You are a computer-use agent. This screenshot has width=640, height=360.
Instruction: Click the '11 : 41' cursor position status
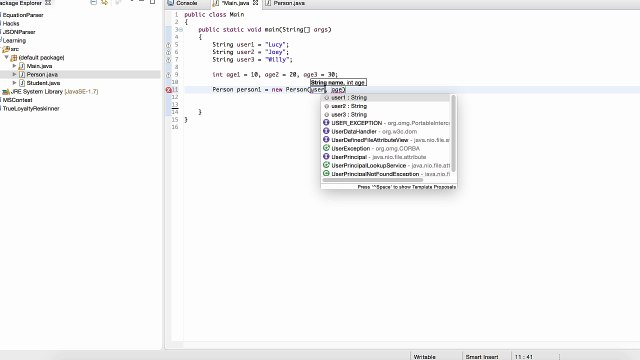point(524,357)
